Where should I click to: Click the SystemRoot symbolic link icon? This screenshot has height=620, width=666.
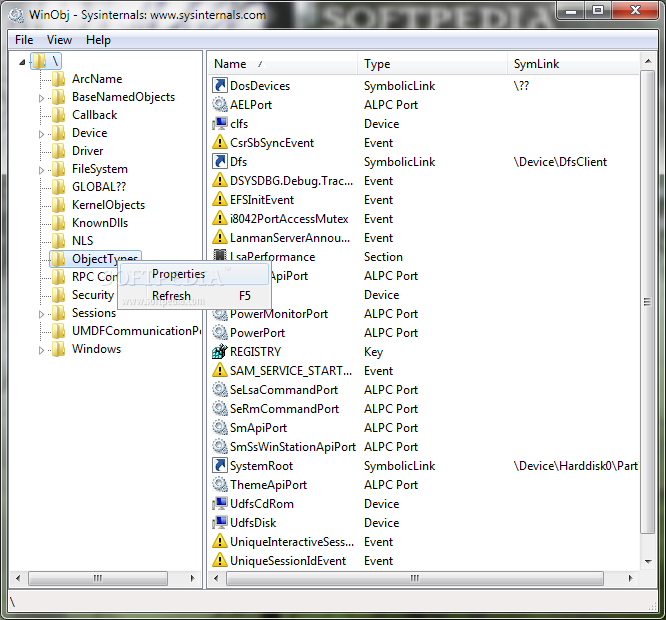(x=220, y=465)
